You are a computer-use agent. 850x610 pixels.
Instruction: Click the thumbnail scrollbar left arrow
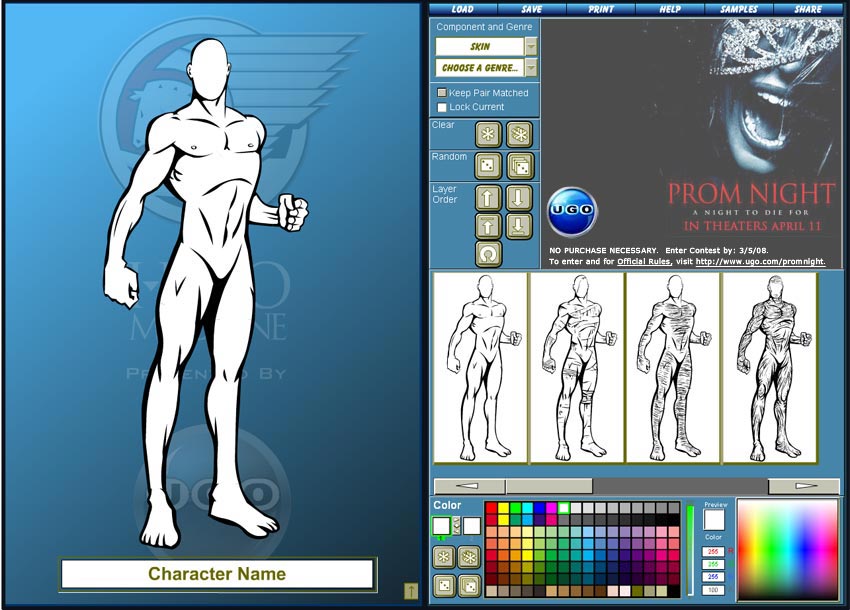[x=469, y=486]
